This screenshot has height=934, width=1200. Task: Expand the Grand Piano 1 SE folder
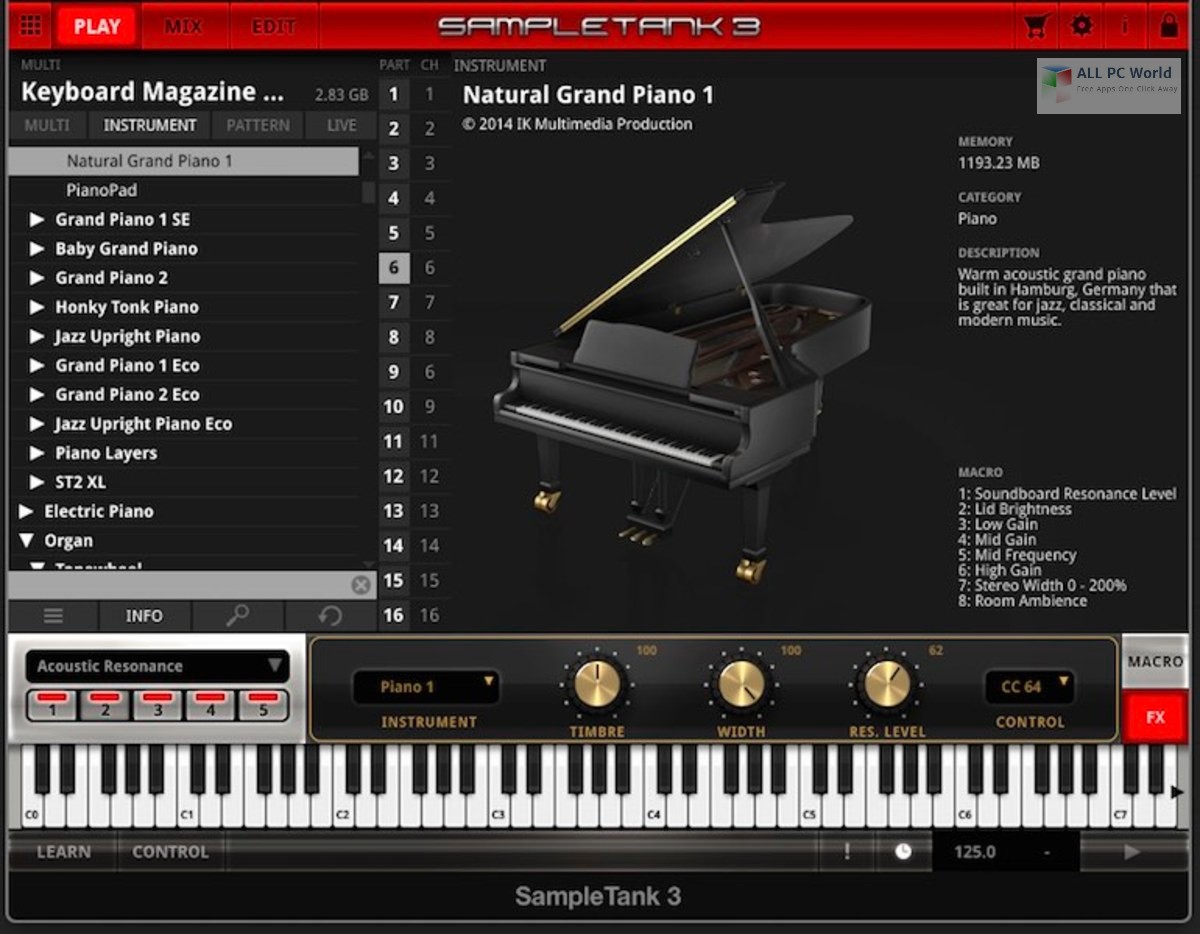(x=37, y=219)
